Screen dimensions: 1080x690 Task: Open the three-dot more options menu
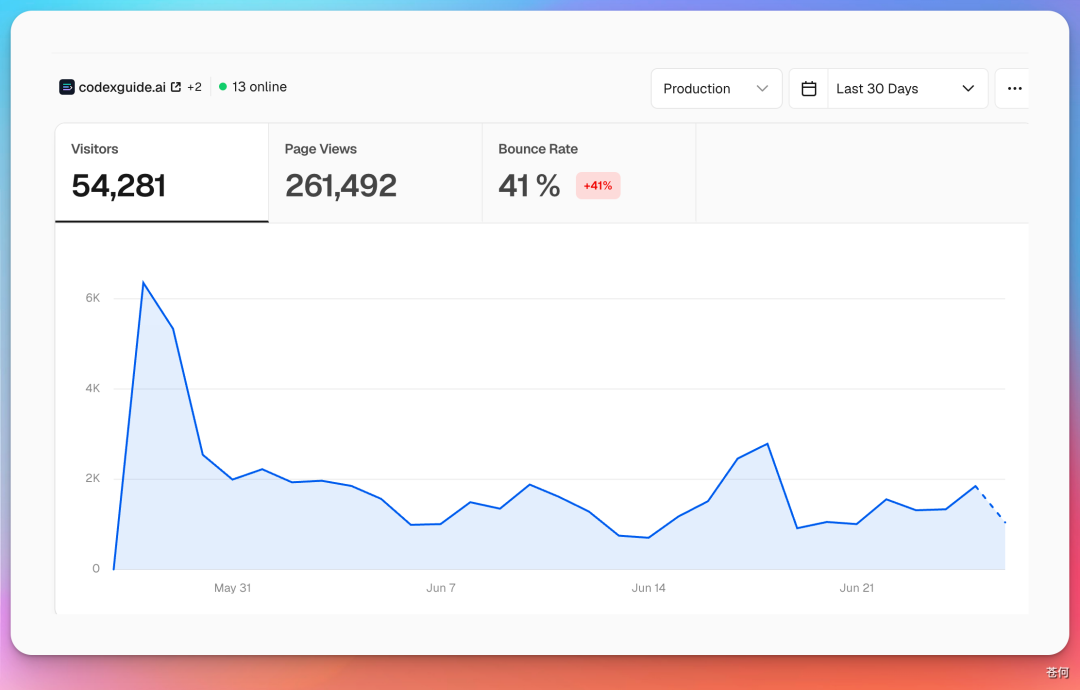[1014, 88]
